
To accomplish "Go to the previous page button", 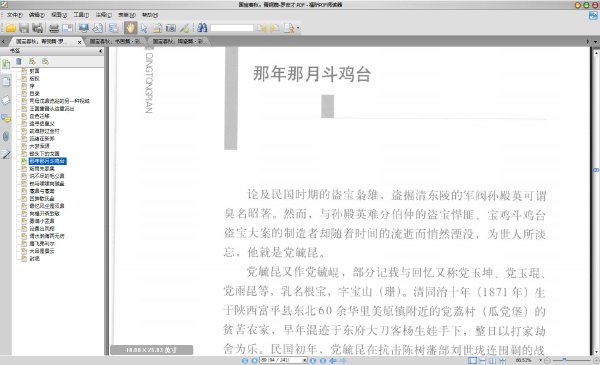I will tap(254, 360).
